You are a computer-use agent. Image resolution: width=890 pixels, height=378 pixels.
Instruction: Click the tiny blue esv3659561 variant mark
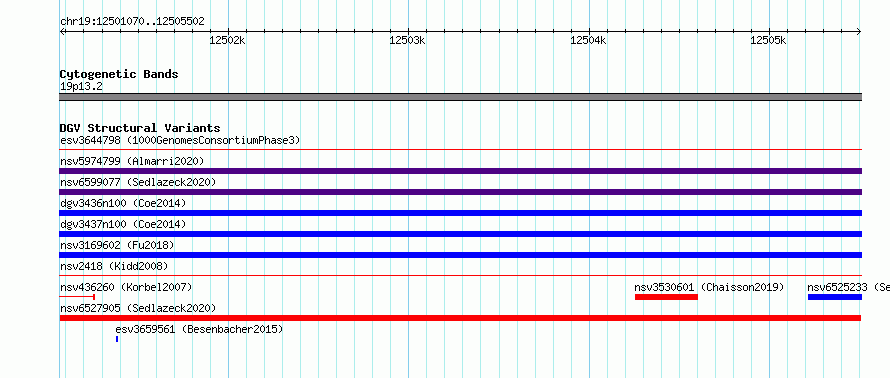click(117, 339)
